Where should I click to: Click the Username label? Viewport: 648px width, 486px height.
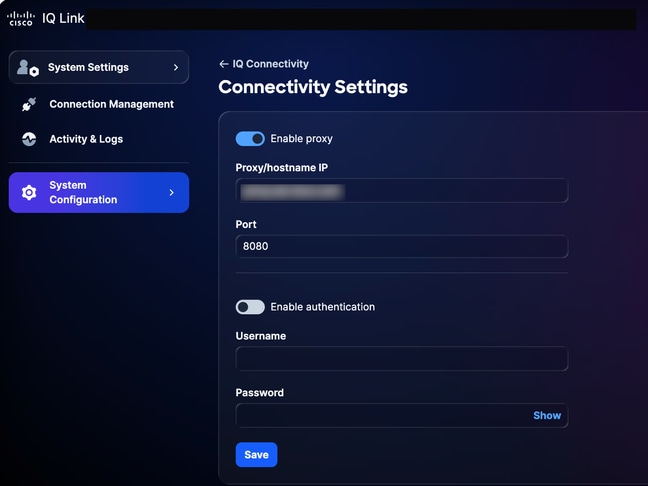[260, 336]
